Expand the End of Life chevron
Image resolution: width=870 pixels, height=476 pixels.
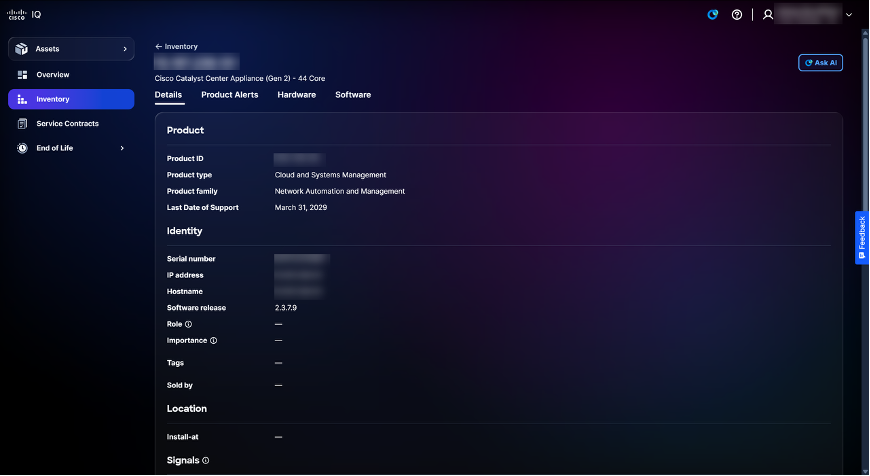coord(122,148)
